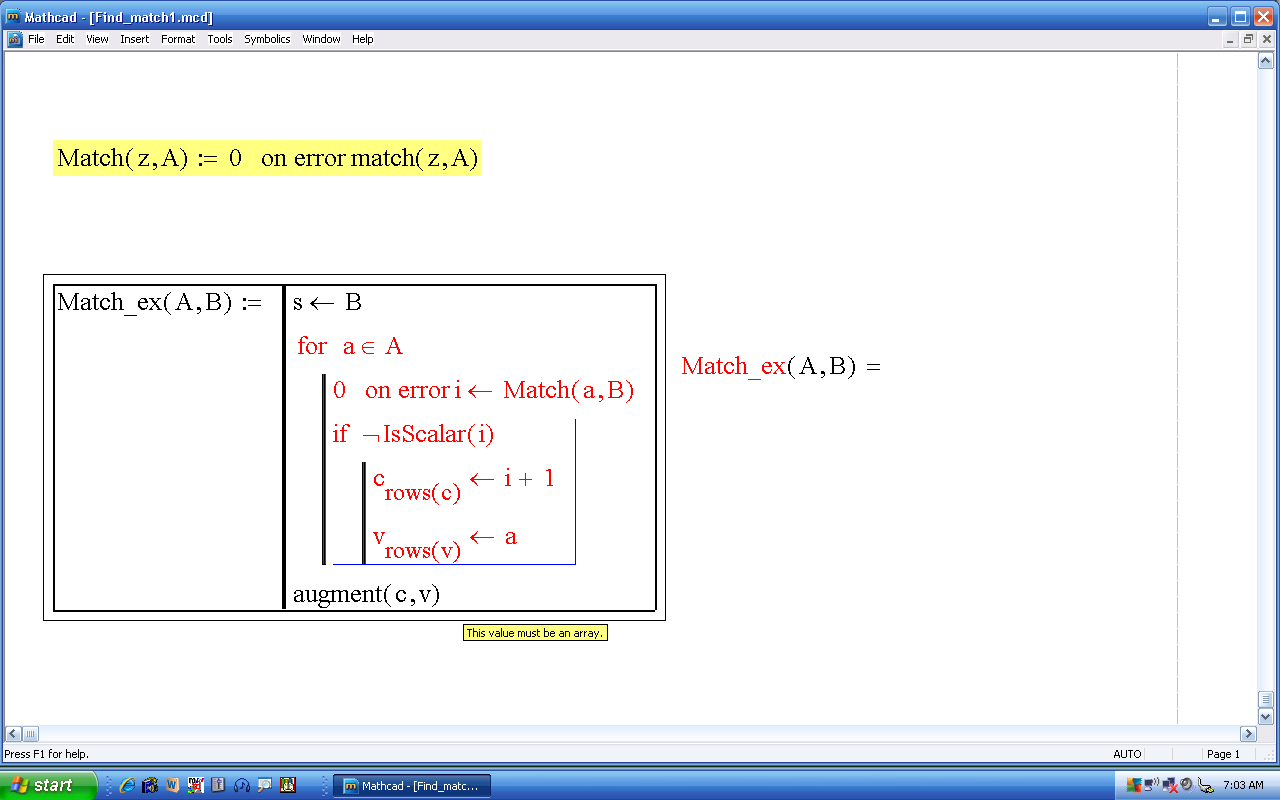Open the Tools menu
This screenshot has height=800, width=1280.
(220, 39)
